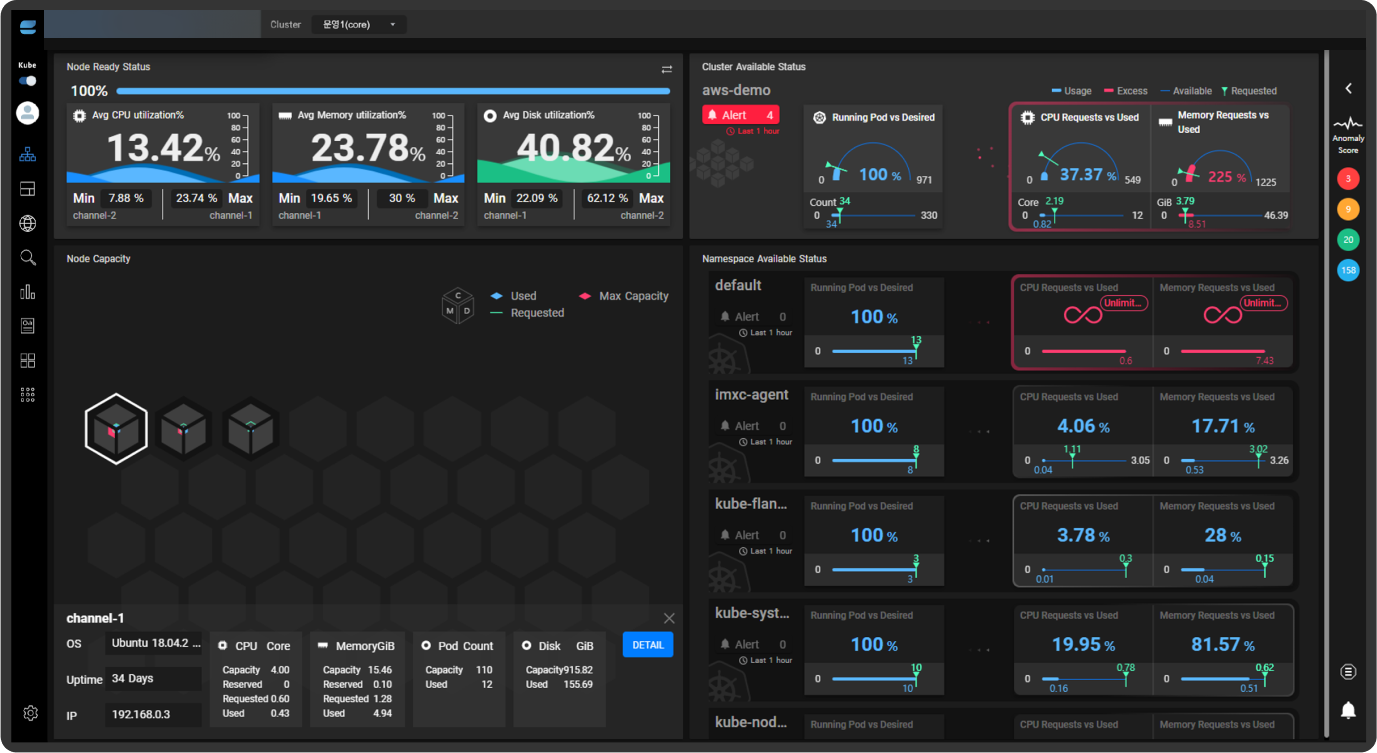The image size is (1377, 753).
Task: Click the red Alert 4 badge for aws-demo
Action: (x=741, y=115)
